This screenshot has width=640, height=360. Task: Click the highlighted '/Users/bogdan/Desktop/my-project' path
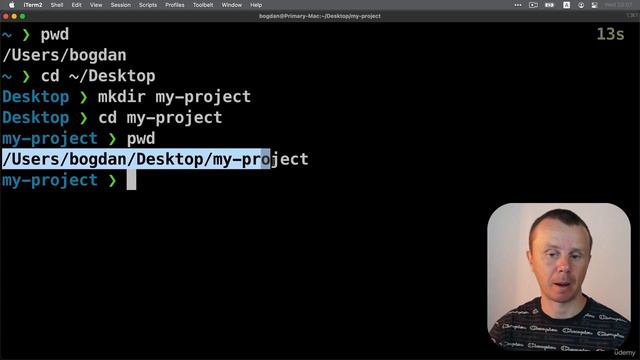click(x=155, y=159)
